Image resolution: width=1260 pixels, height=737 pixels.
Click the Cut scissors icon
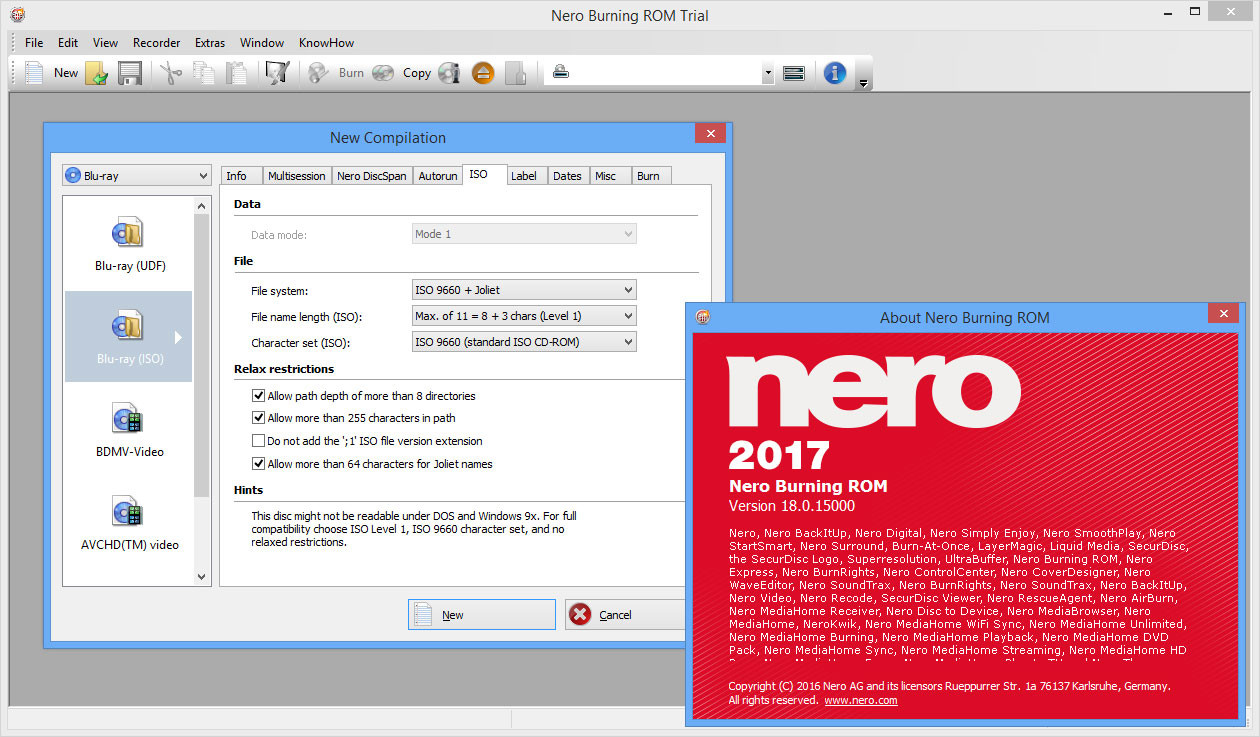point(171,73)
